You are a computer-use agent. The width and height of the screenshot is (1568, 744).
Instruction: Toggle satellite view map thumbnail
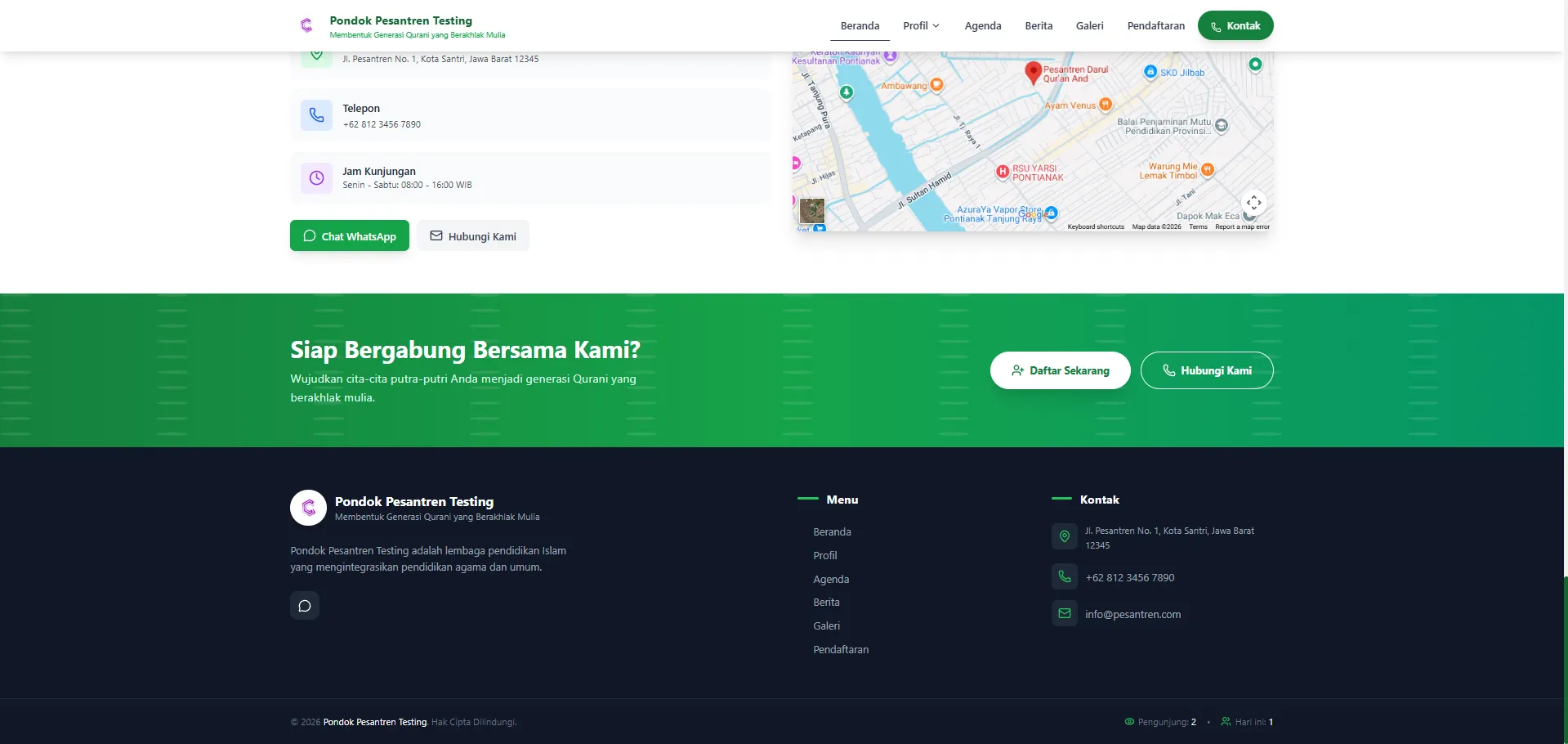[x=811, y=211]
